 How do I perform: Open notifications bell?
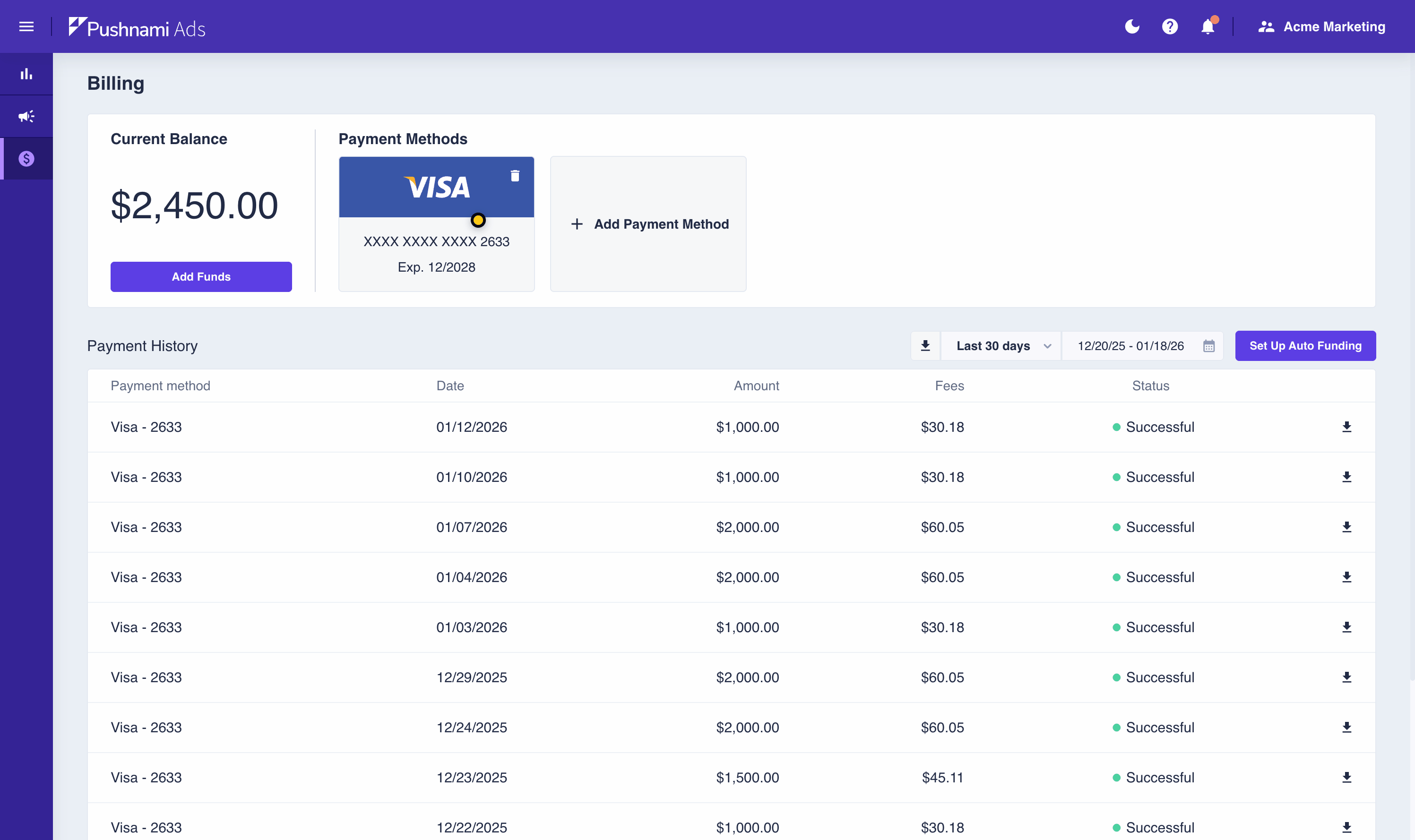click(x=1207, y=26)
